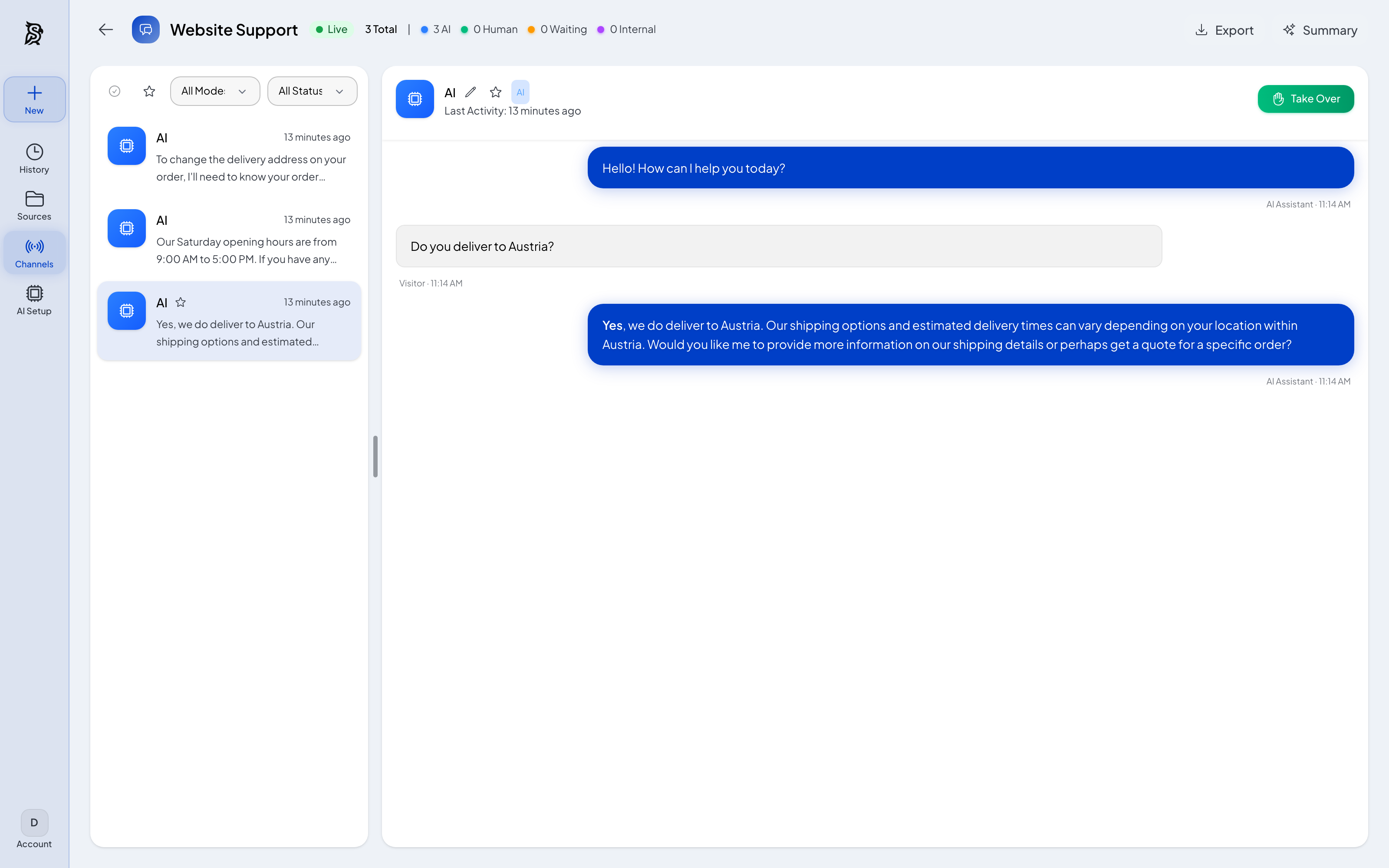
Task: Open the All Modes dropdown
Action: [x=215, y=91]
